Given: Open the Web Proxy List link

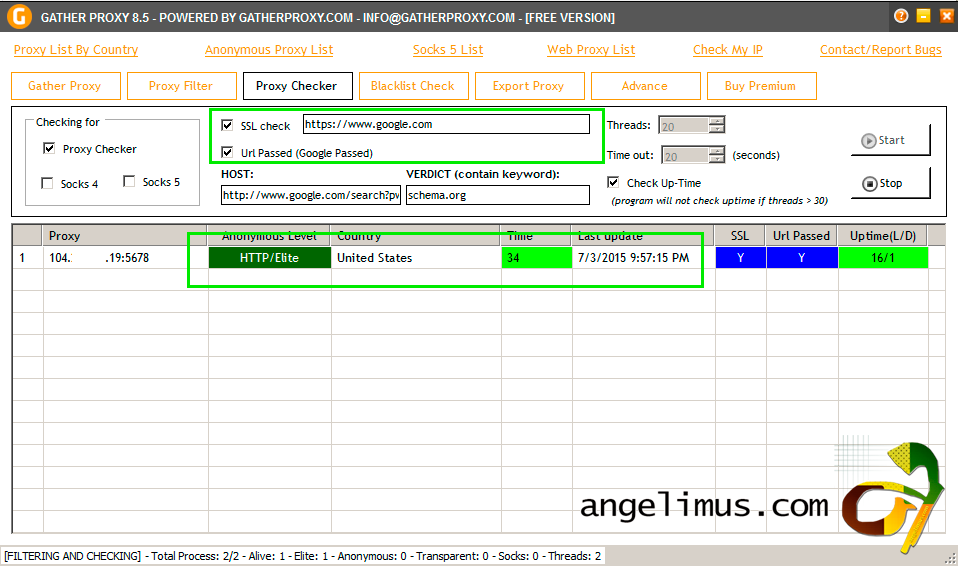Looking at the screenshot, I should (591, 50).
